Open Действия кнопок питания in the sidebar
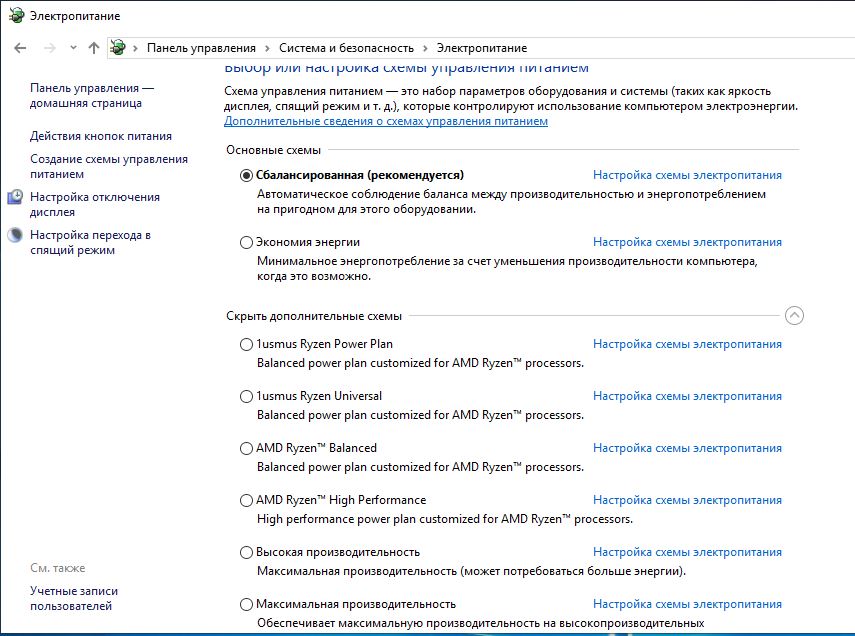This screenshot has height=636, width=855. 101,136
